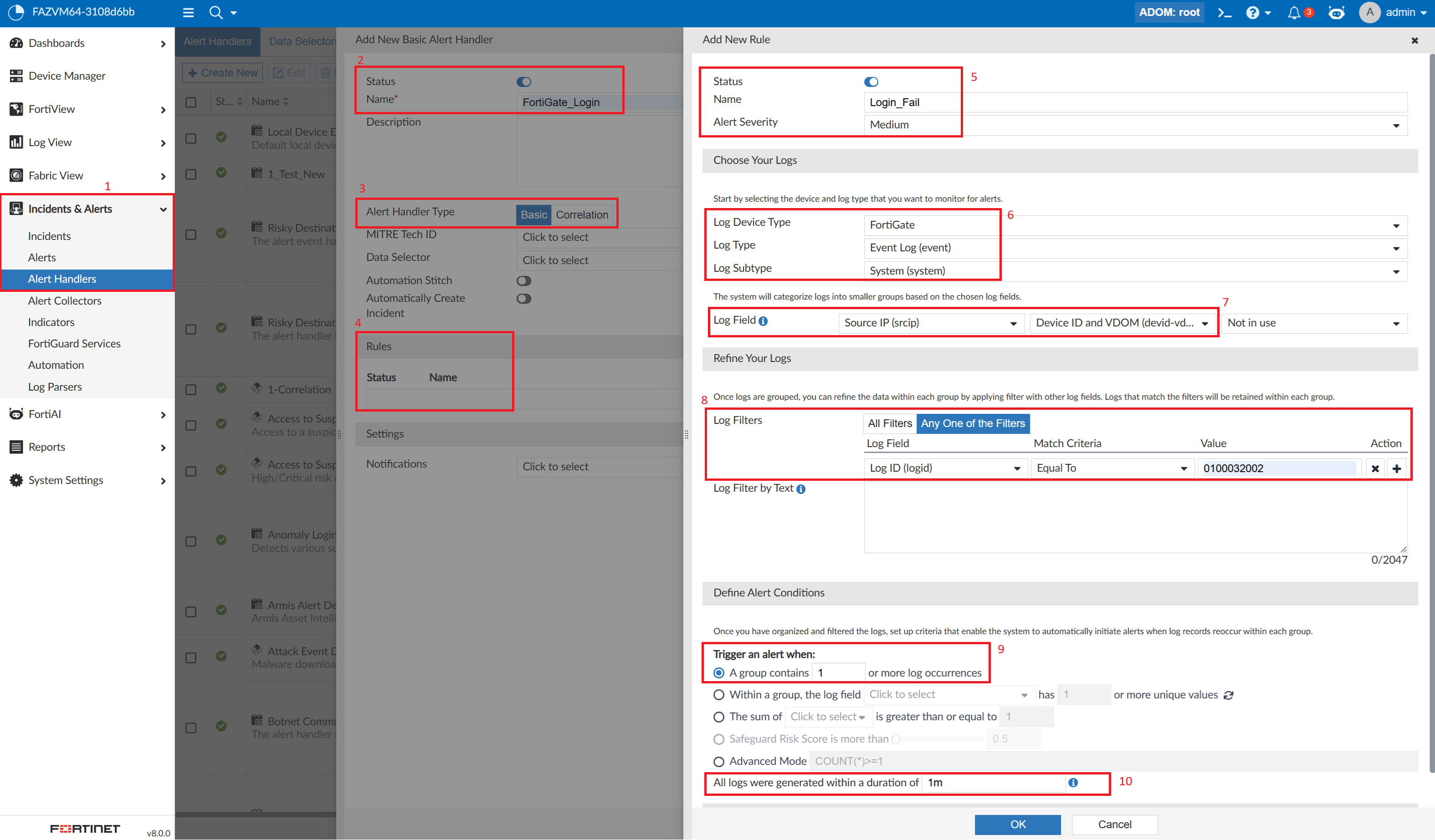The height and width of the screenshot is (840, 1435).
Task: Open the Alert Handlers tab
Action: [218, 41]
